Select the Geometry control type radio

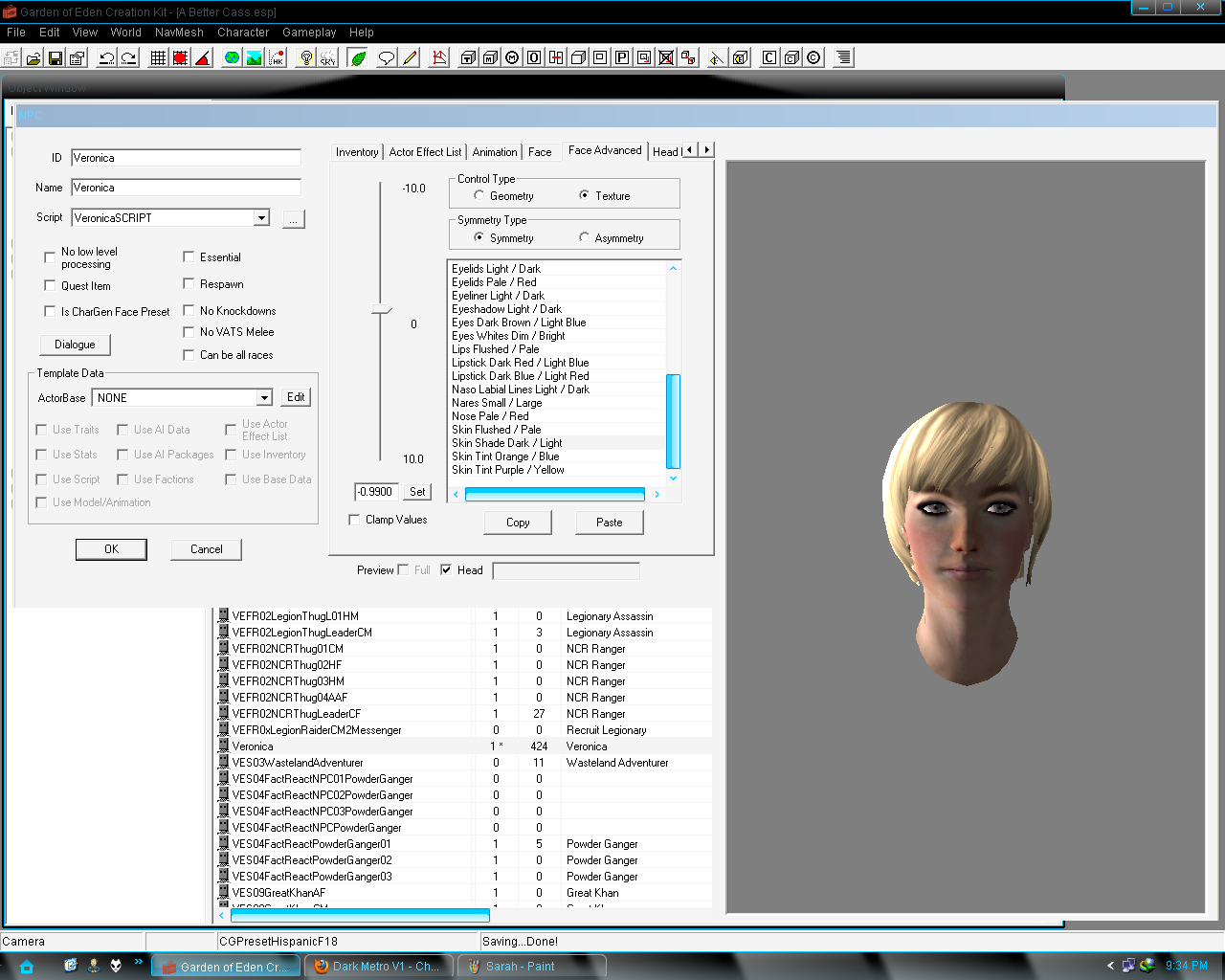pos(479,195)
